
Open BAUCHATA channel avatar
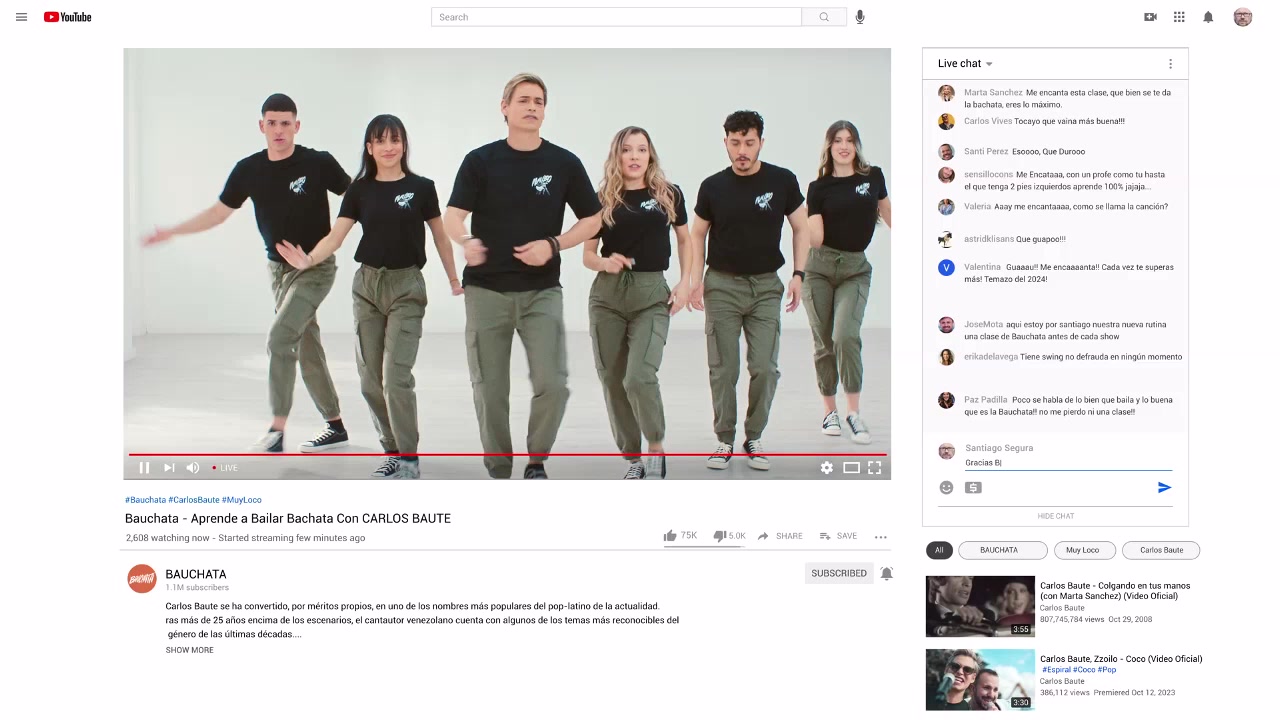pyautogui.click(x=142, y=578)
